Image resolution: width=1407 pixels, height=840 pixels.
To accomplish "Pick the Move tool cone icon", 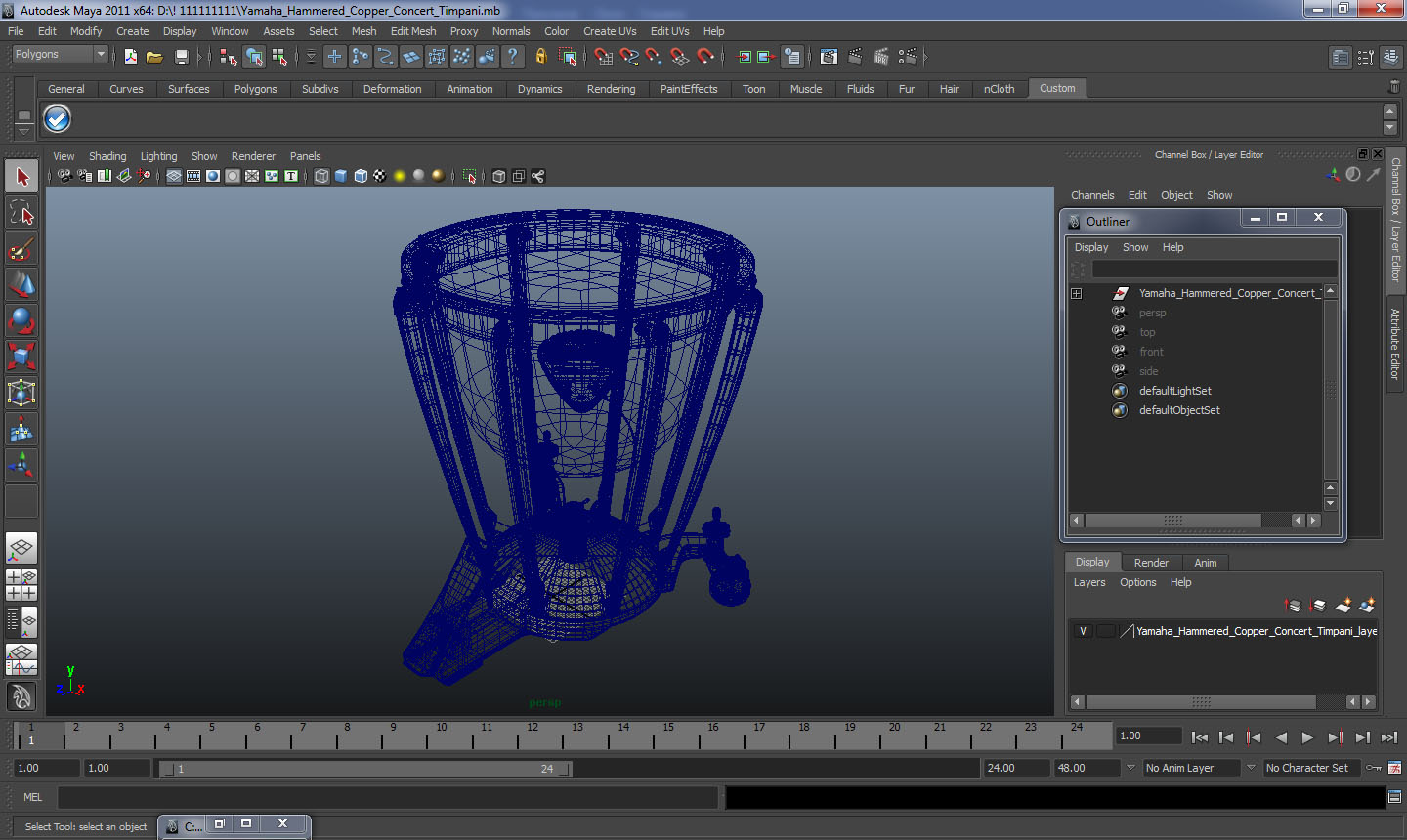I will click(21, 284).
